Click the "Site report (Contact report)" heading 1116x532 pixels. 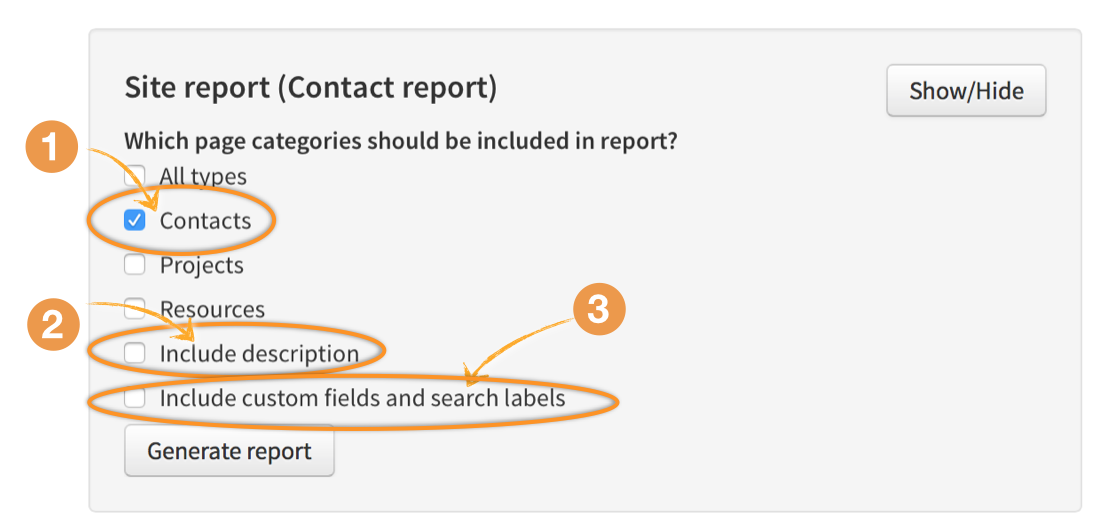point(310,87)
